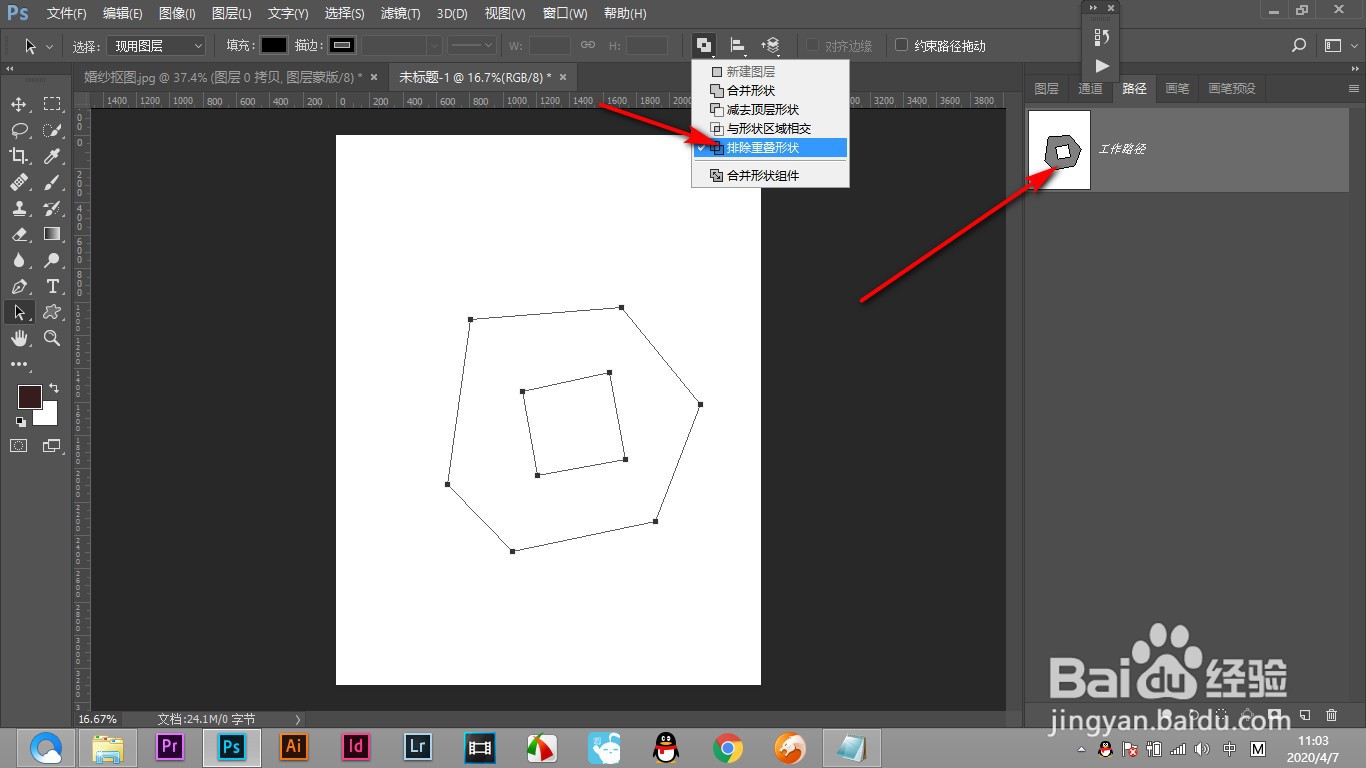Open the stroke (描边) swatch options
Screen dimensions: 1366x768
342,45
